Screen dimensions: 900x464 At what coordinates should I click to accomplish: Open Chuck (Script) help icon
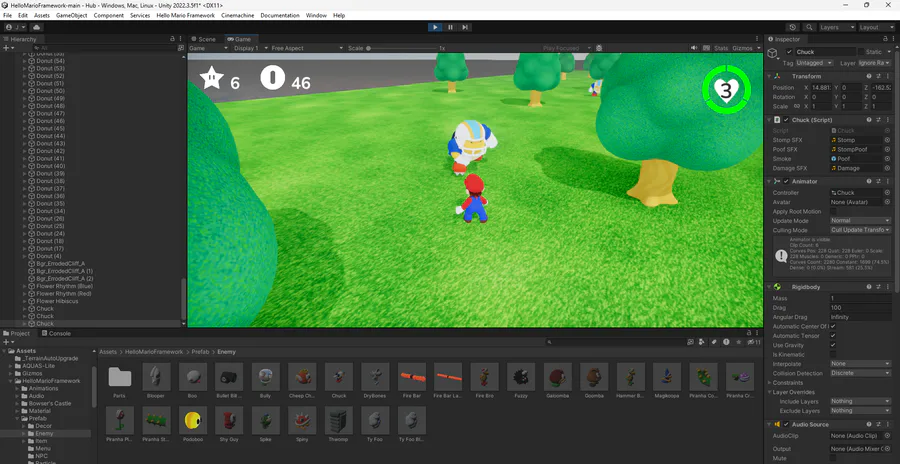(869, 120)
